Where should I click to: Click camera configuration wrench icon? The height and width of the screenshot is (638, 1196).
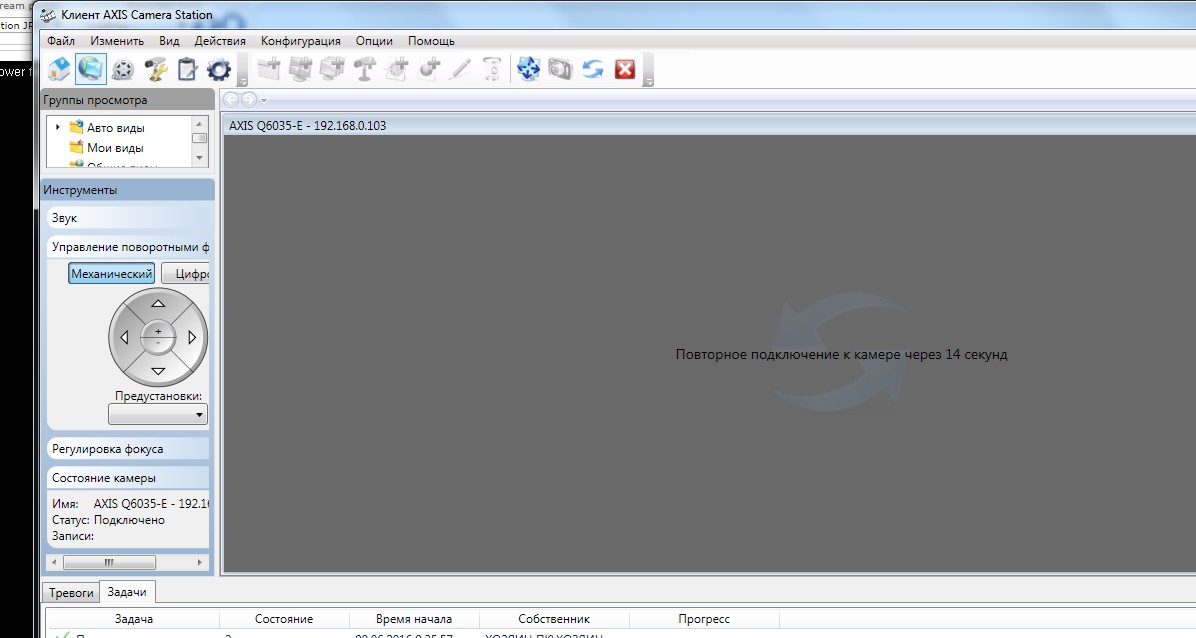click(155, 69)
